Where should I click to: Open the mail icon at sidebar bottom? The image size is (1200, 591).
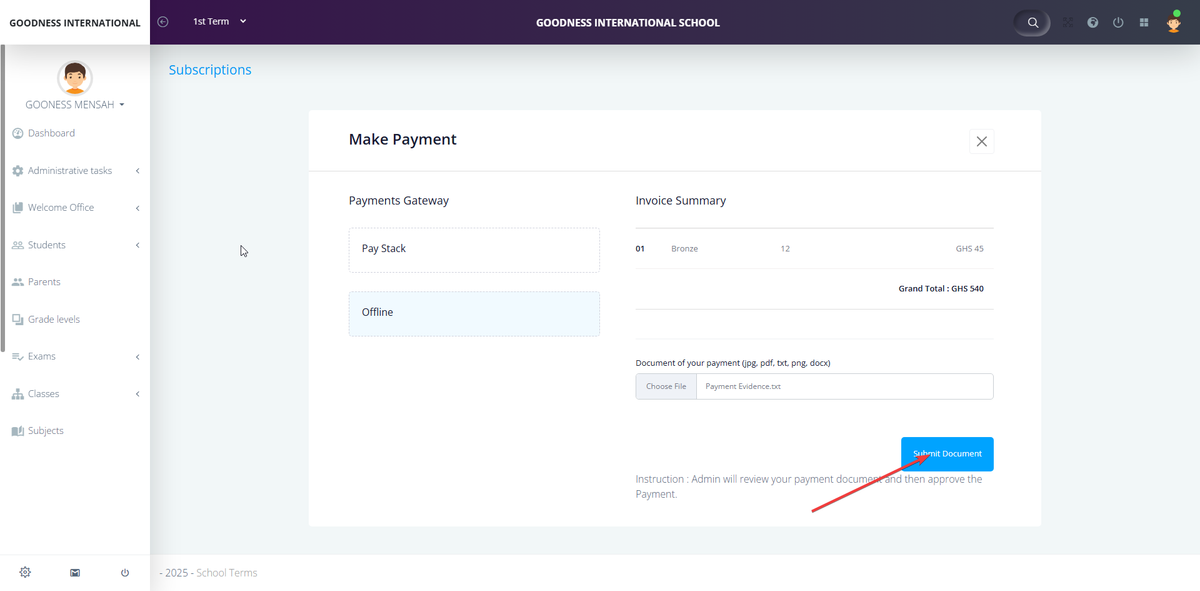pos(75,573)
